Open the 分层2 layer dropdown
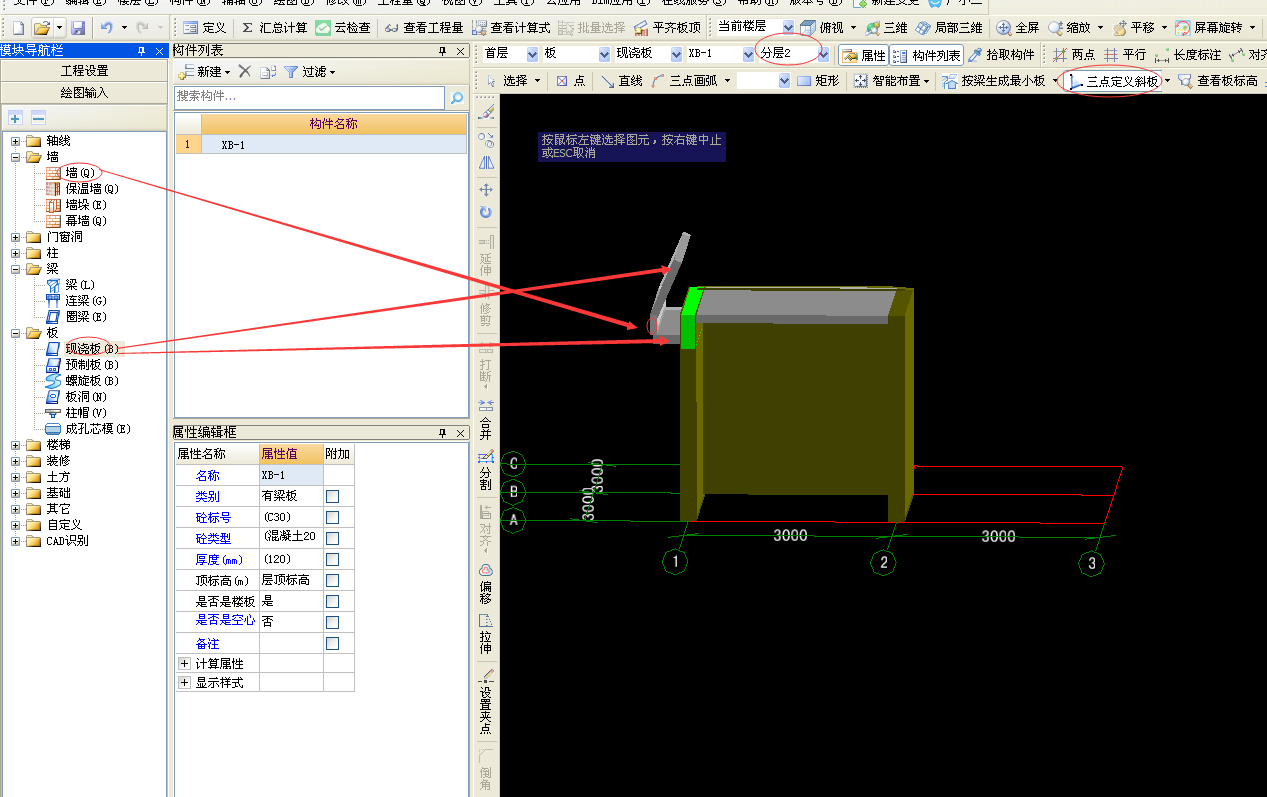 pyautogui.click(x=823, y=54)
